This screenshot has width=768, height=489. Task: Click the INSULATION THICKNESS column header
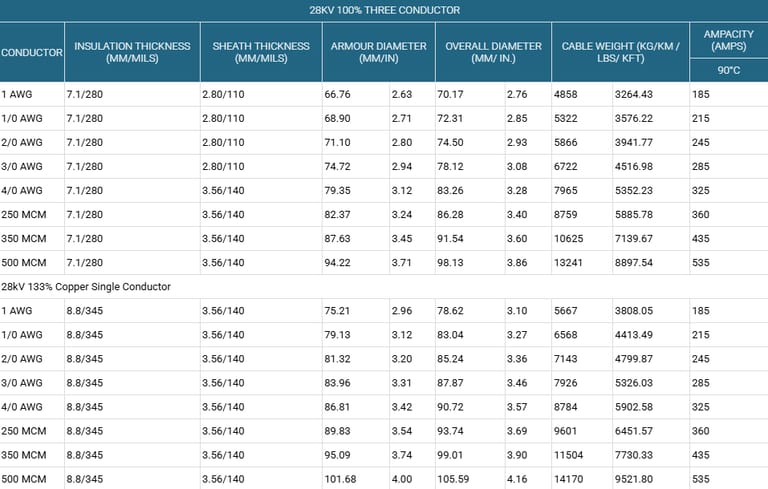tap(132, 52)
